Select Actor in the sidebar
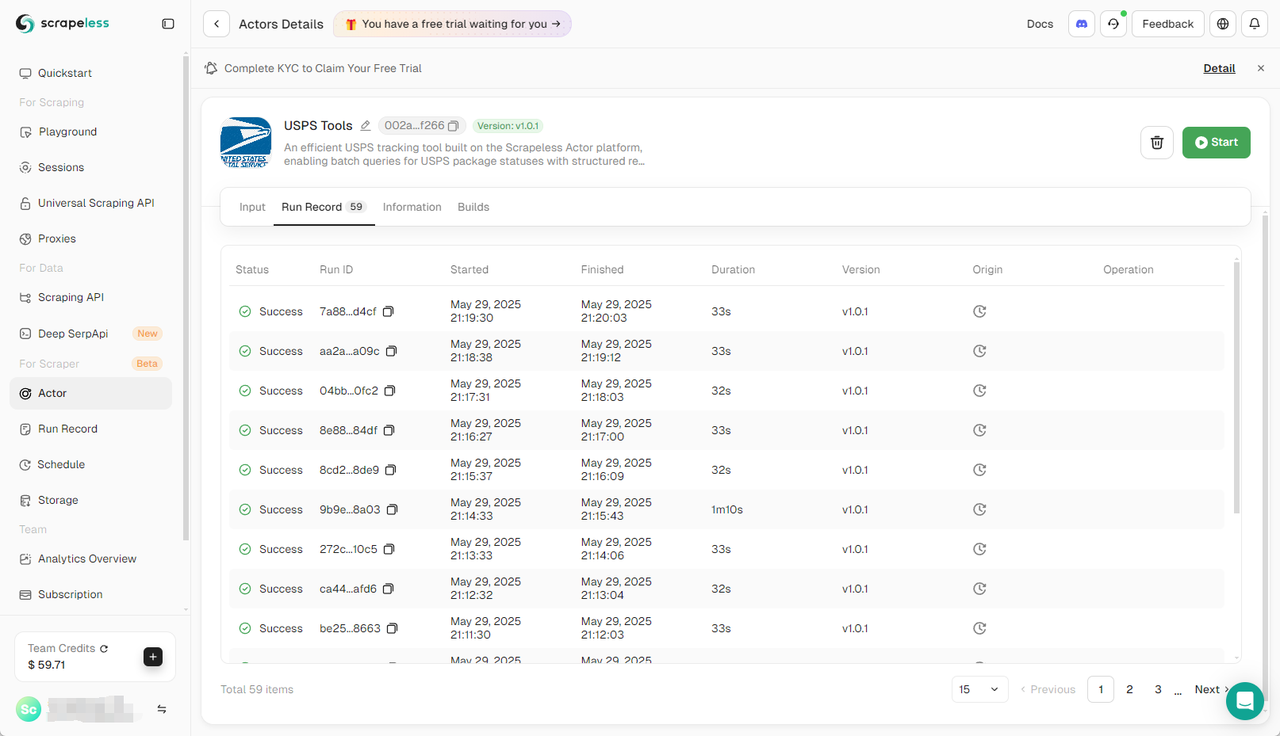The width and height of the screenshot is (1280, 736). (91, 393)
